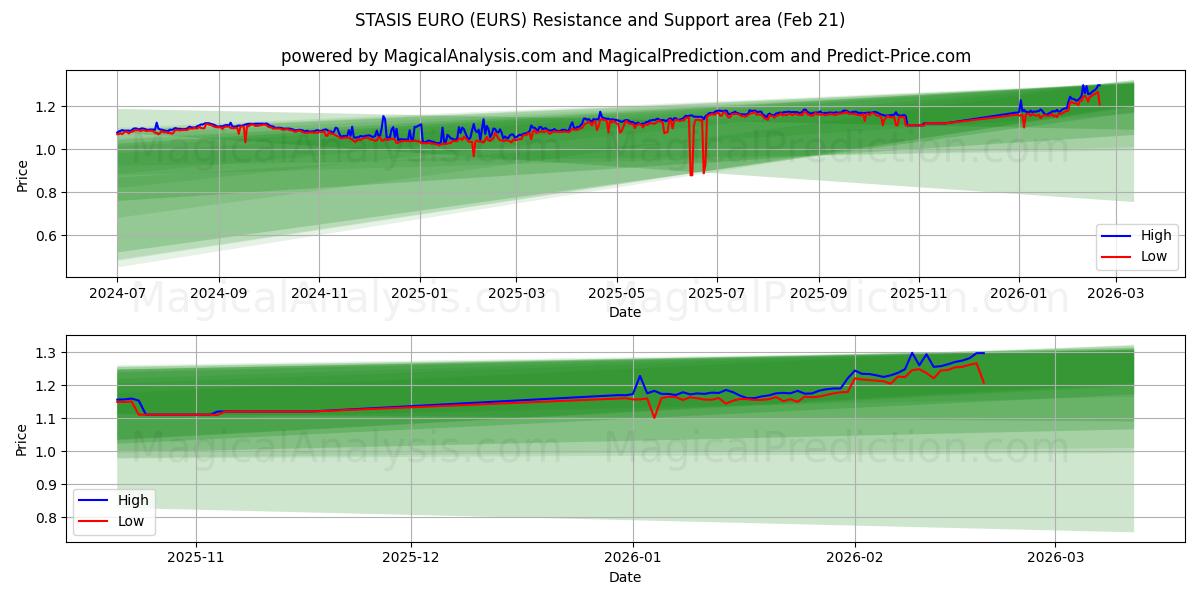Click the '2024-07' x-axis label on top chart
The image size is (1200, 600).
pyautogui.click(x=118, y=294)
